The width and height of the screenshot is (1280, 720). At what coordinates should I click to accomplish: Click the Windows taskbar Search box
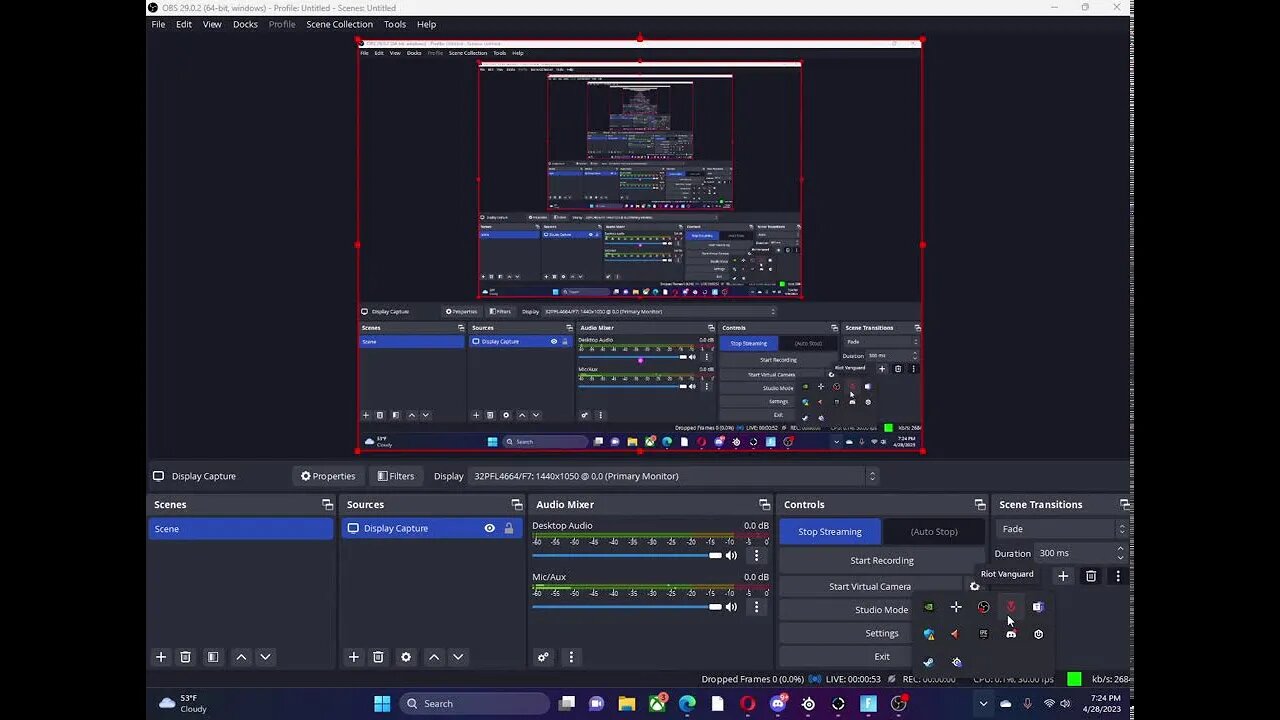click(476, 704)
